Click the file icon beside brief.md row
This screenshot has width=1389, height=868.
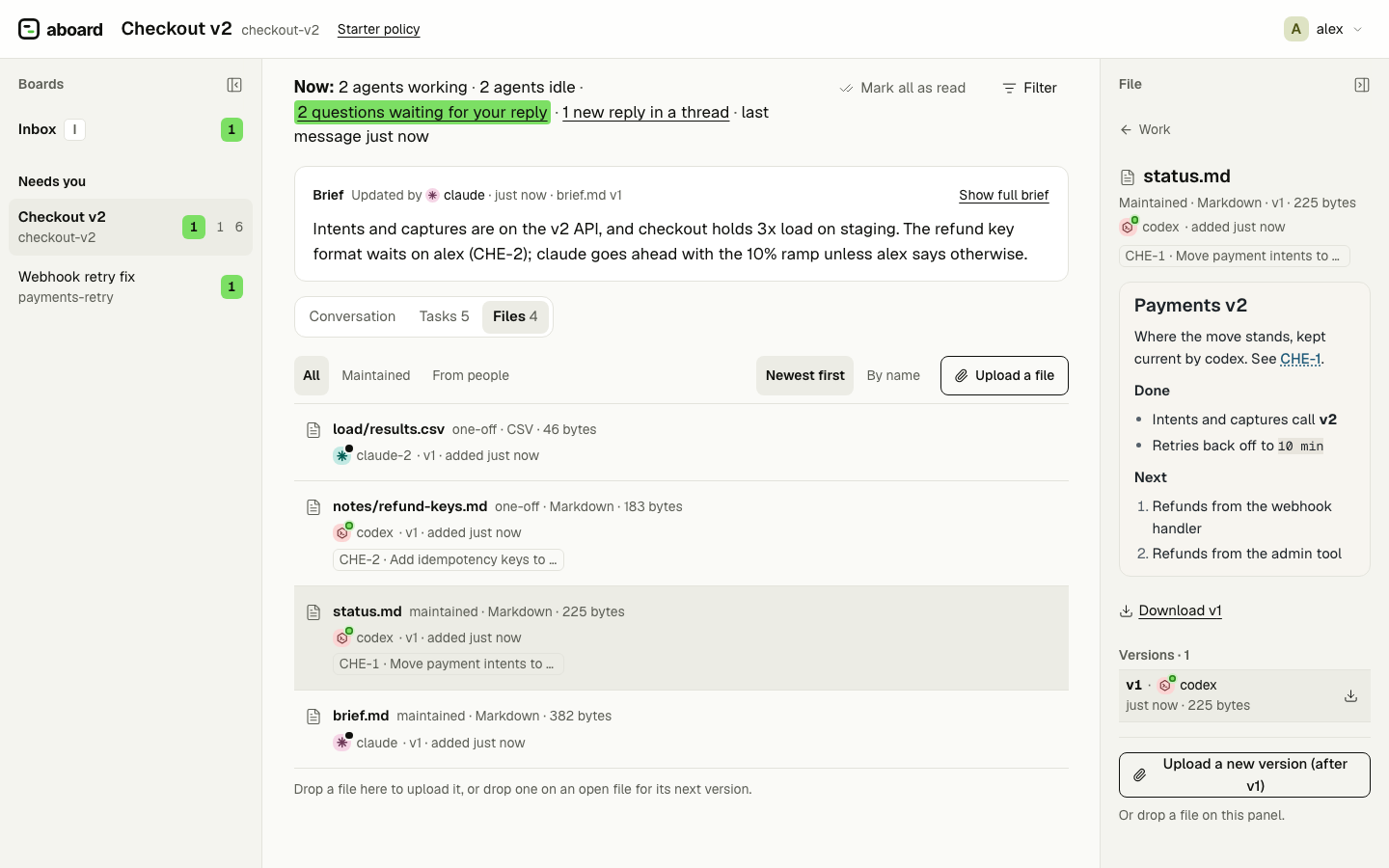click(x=313, y=717)
